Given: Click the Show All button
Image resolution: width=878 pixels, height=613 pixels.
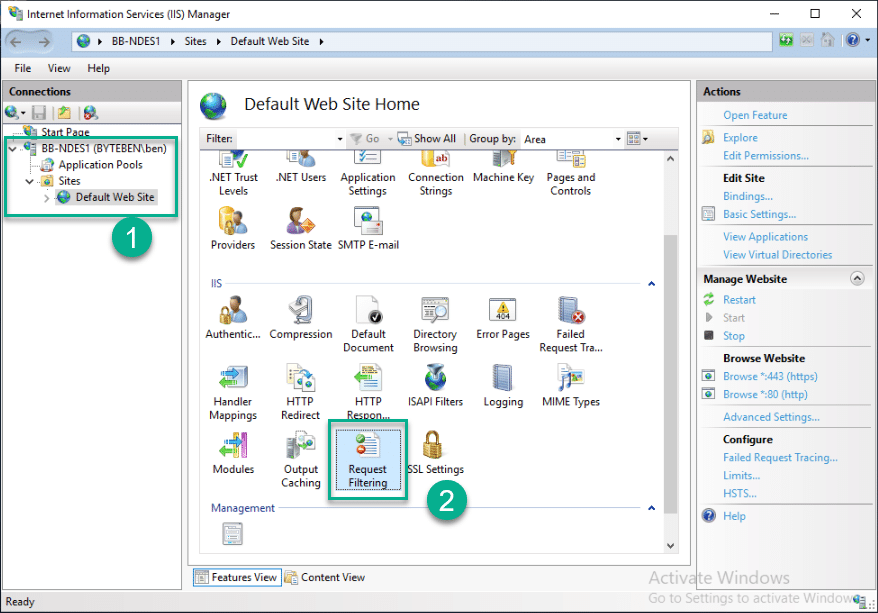Looking at the screenshot, I should pos(427,139).
